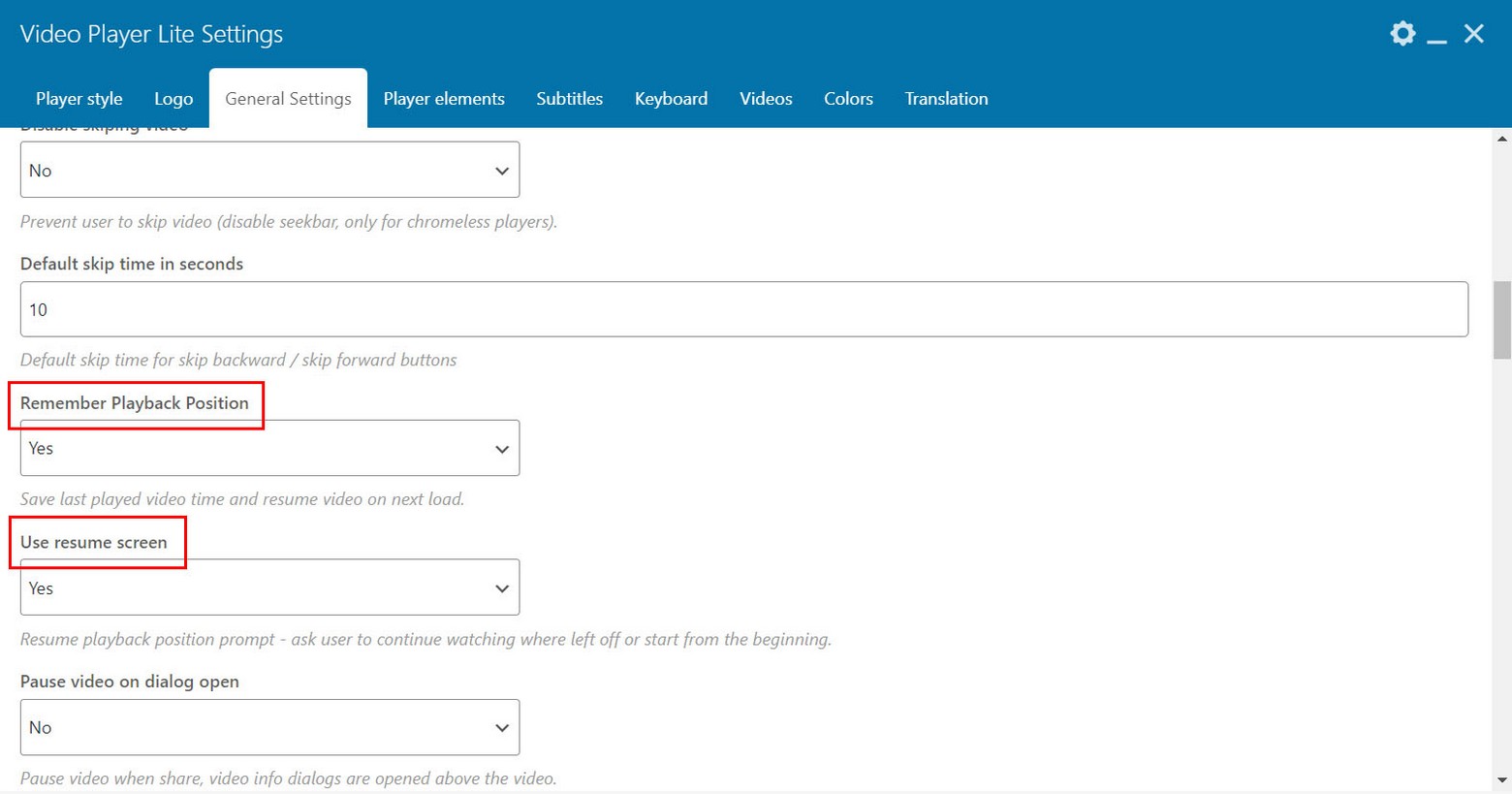Switch to the Keyboard tab

tap(671, 99)
